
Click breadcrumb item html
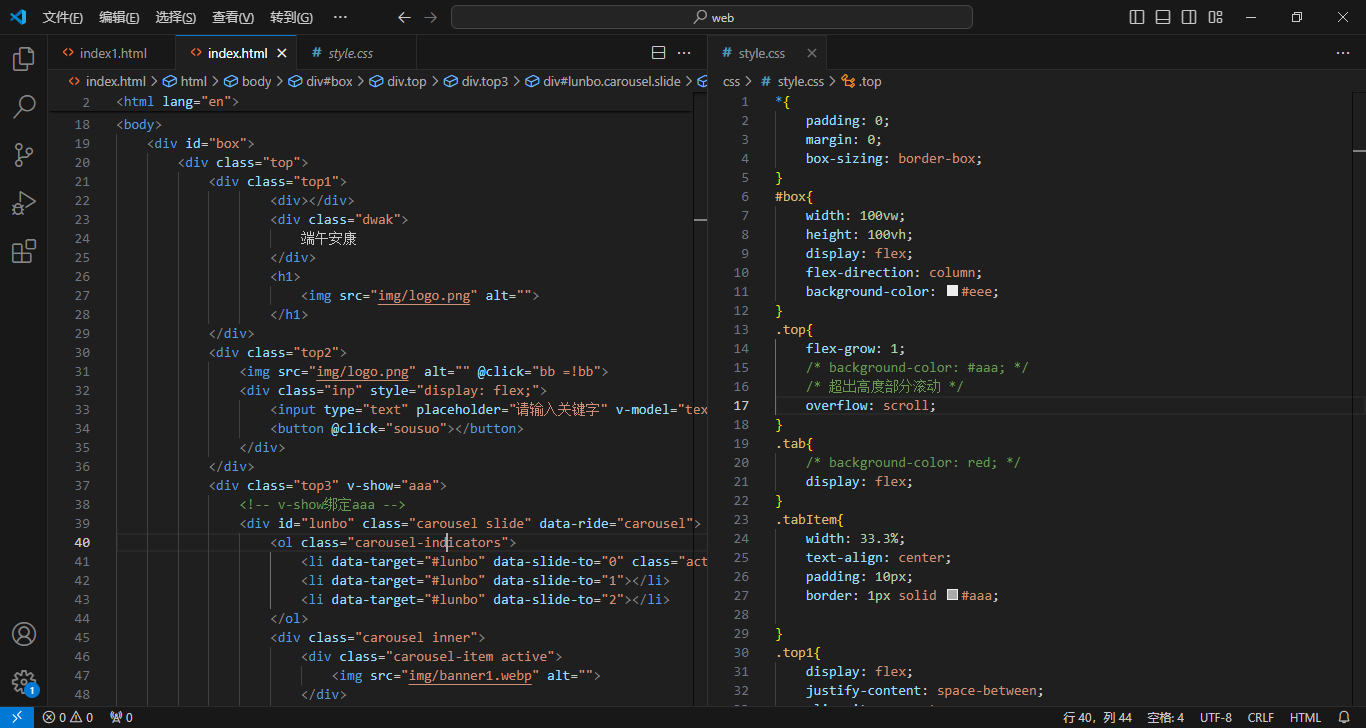tap(185, 82)
